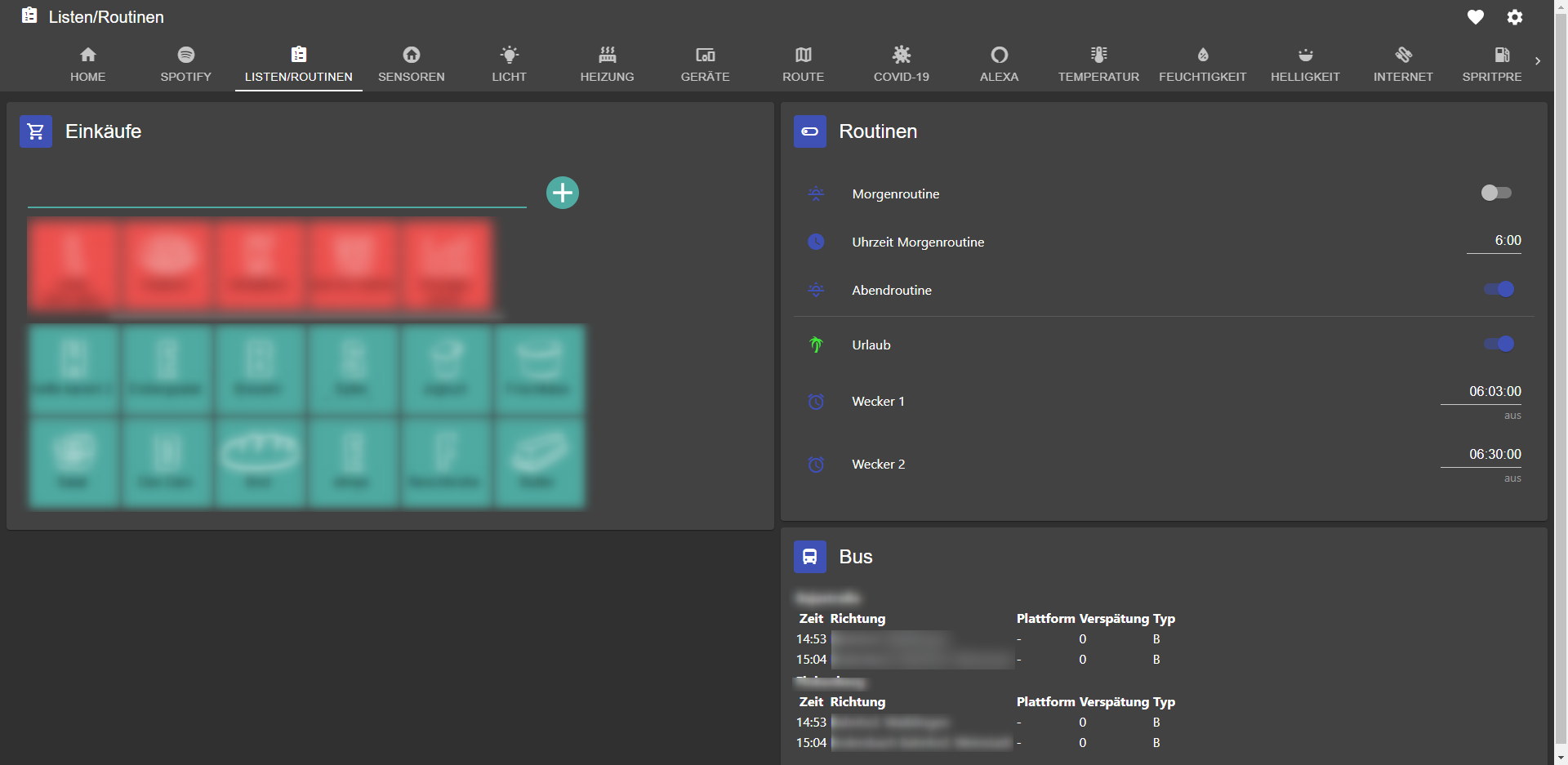Click the Wecker 1 label
This screenshot has height=765, width=1568.
pos(878,402)
